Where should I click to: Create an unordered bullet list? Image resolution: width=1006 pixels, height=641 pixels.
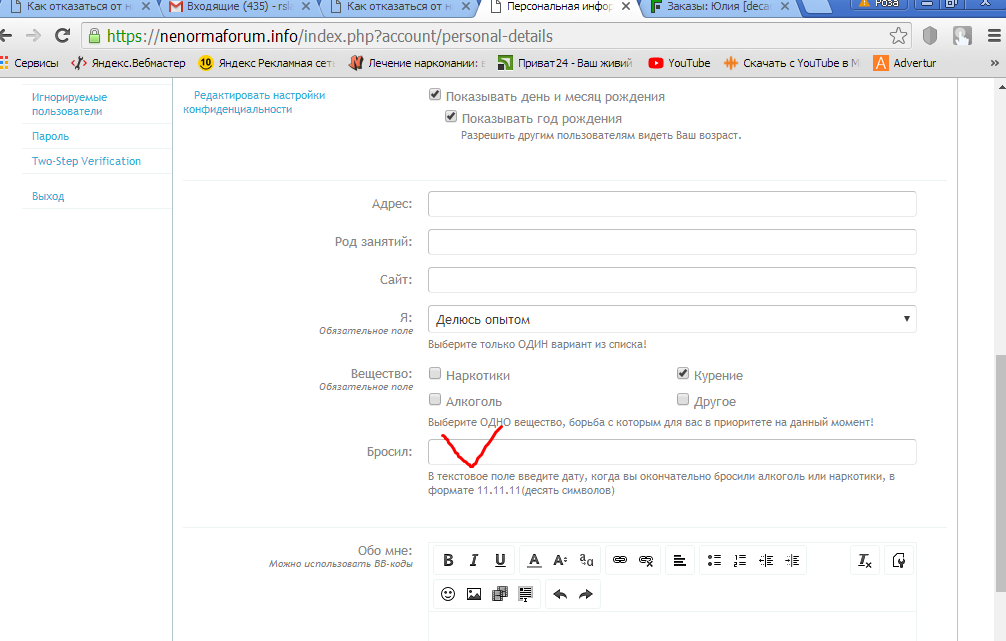714,561
